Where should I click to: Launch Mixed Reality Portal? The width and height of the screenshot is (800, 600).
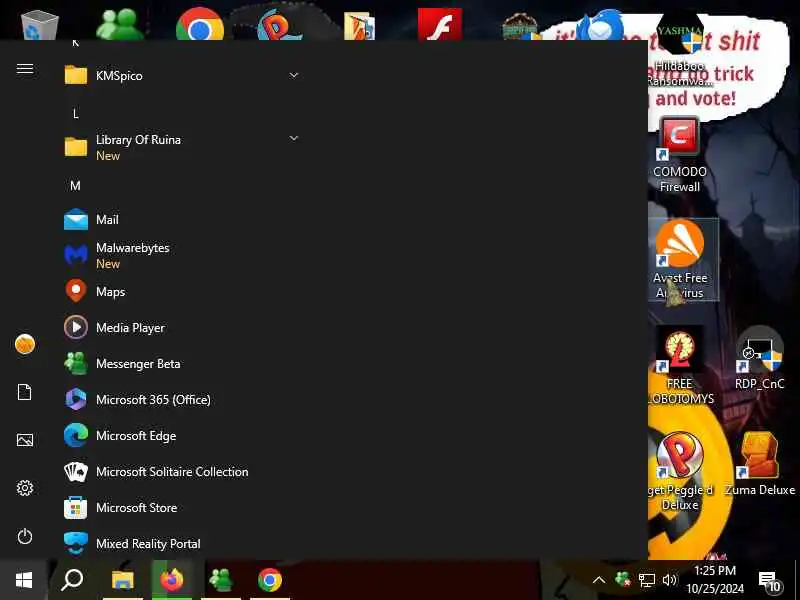click(x=181, y=543)
